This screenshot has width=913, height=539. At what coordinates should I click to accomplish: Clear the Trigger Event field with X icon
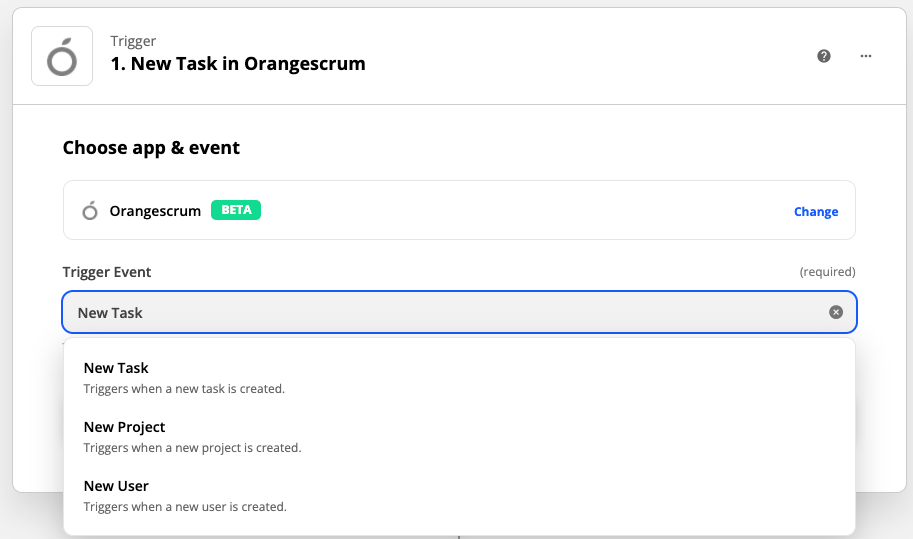[836, 313]
